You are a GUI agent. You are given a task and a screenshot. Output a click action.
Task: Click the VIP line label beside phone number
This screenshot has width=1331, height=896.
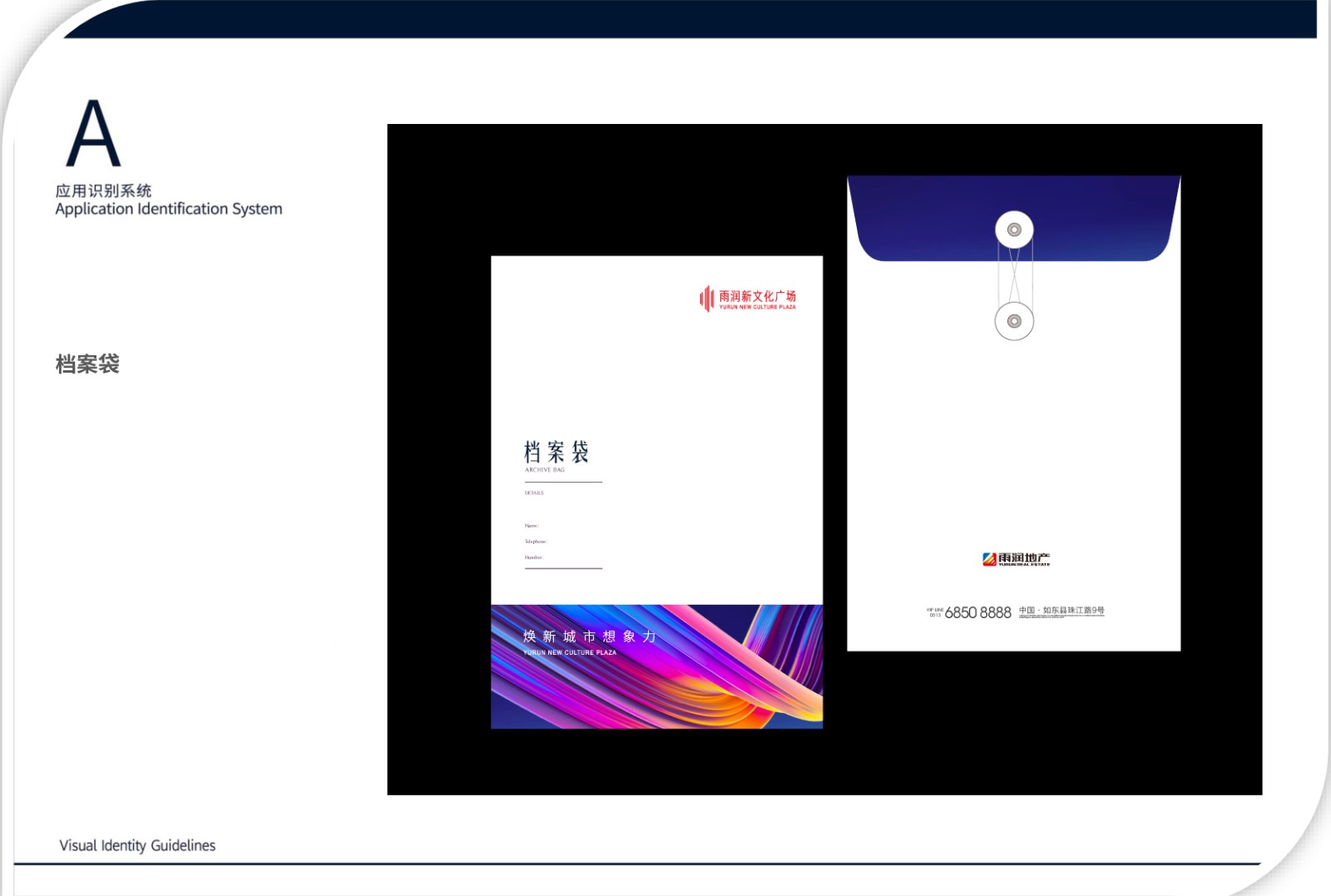coord(934,612)
